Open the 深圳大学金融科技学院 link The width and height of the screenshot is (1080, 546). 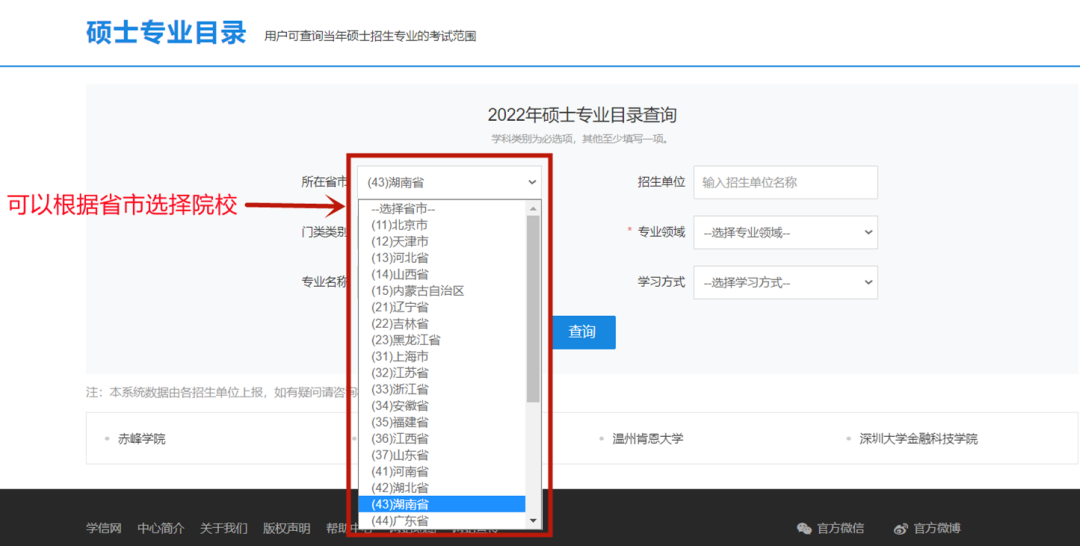click(918, 439)
